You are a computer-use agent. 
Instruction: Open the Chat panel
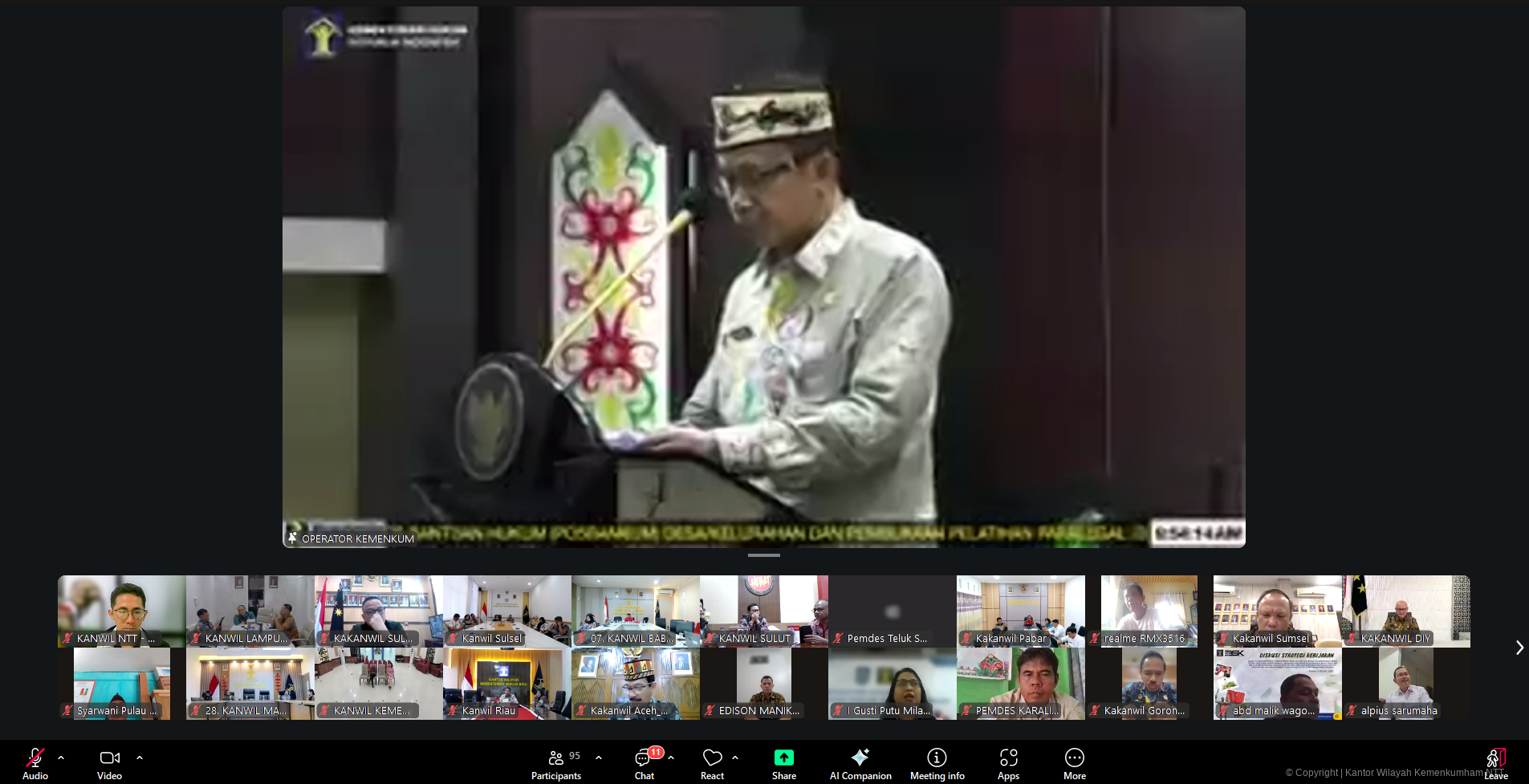click(x=644, y=762)
